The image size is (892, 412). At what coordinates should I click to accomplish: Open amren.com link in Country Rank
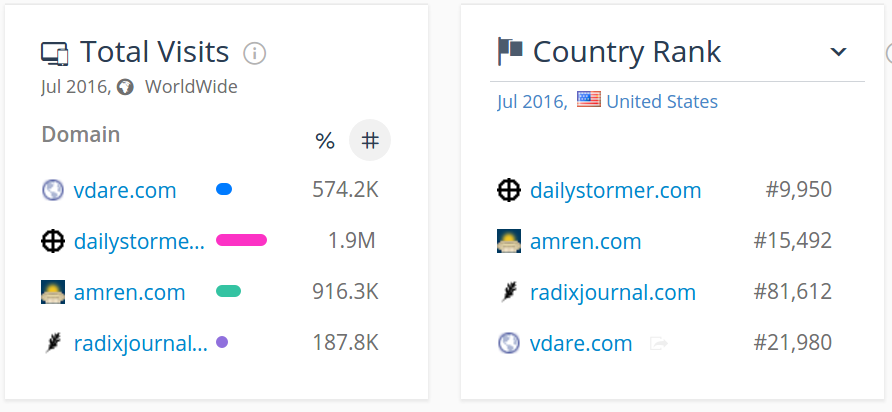click(585, 241)
